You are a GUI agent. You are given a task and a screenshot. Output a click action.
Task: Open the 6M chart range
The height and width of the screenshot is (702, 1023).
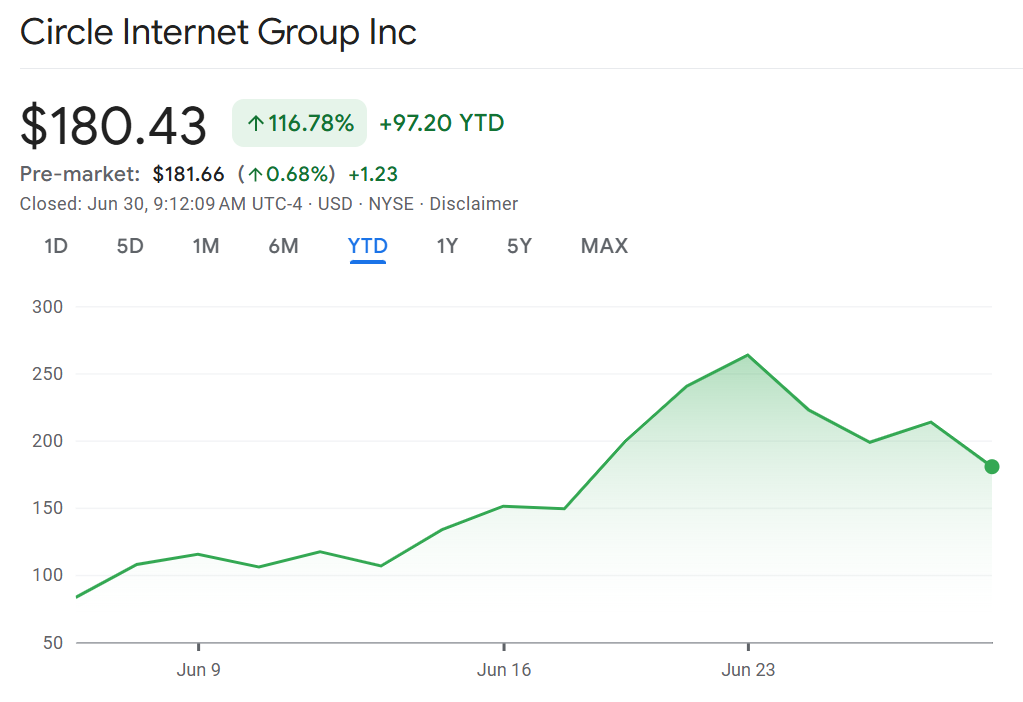coord(283,246)
